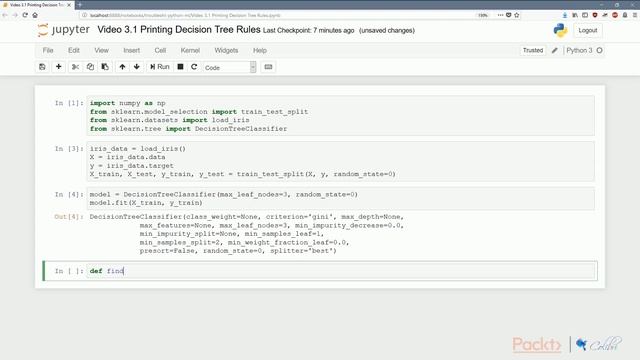Click the Run button

pyautogui.click(x=160, y=67)
